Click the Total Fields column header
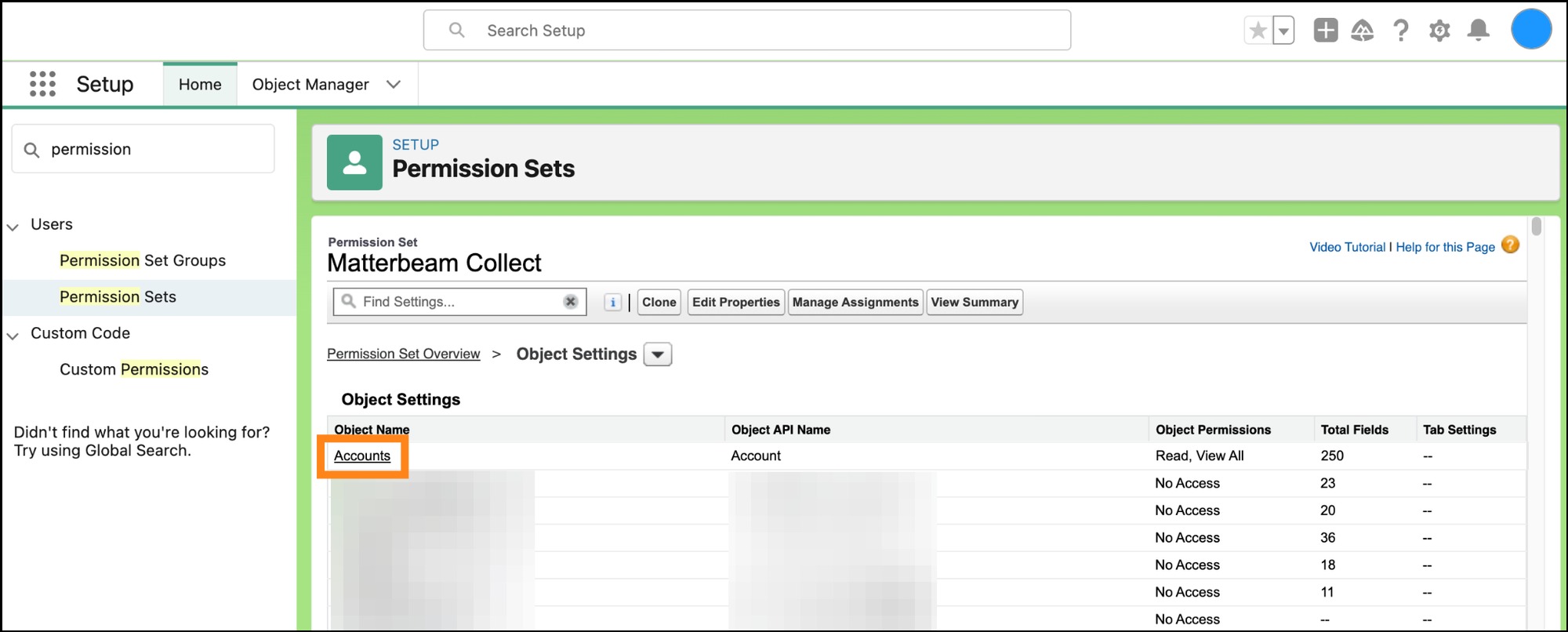Screen dimensions: 1568x632 coord(1355,430)
